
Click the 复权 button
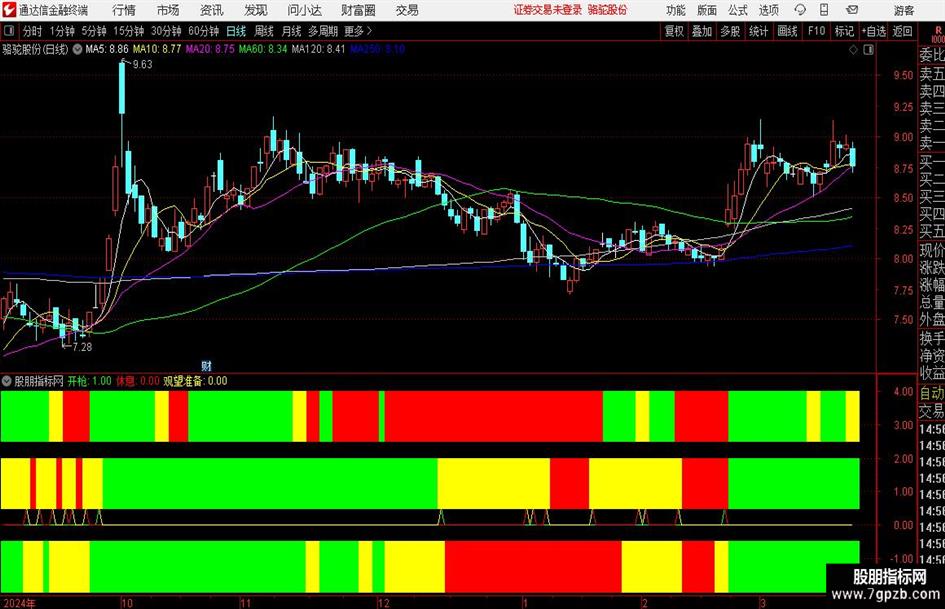pyautogui.click(x=674, y=31)
